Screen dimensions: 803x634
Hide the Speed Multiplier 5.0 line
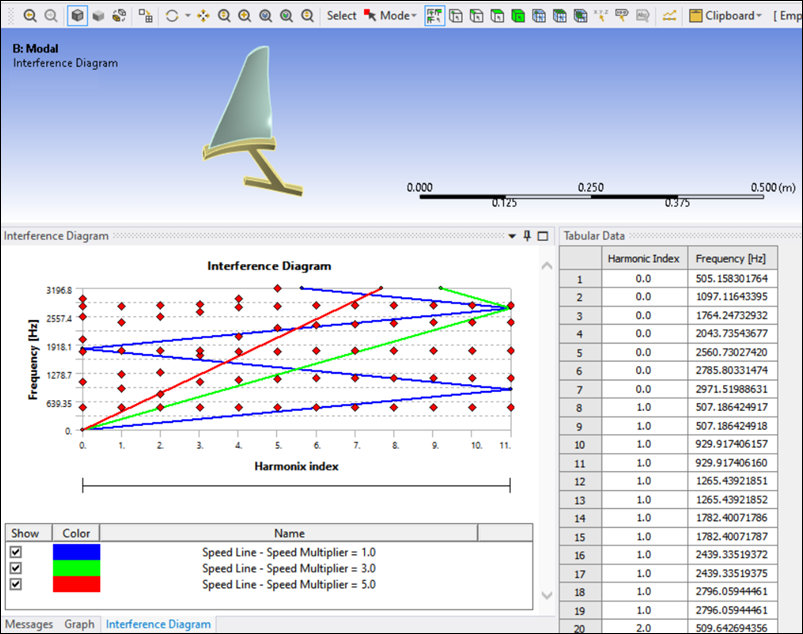point(16,584)
